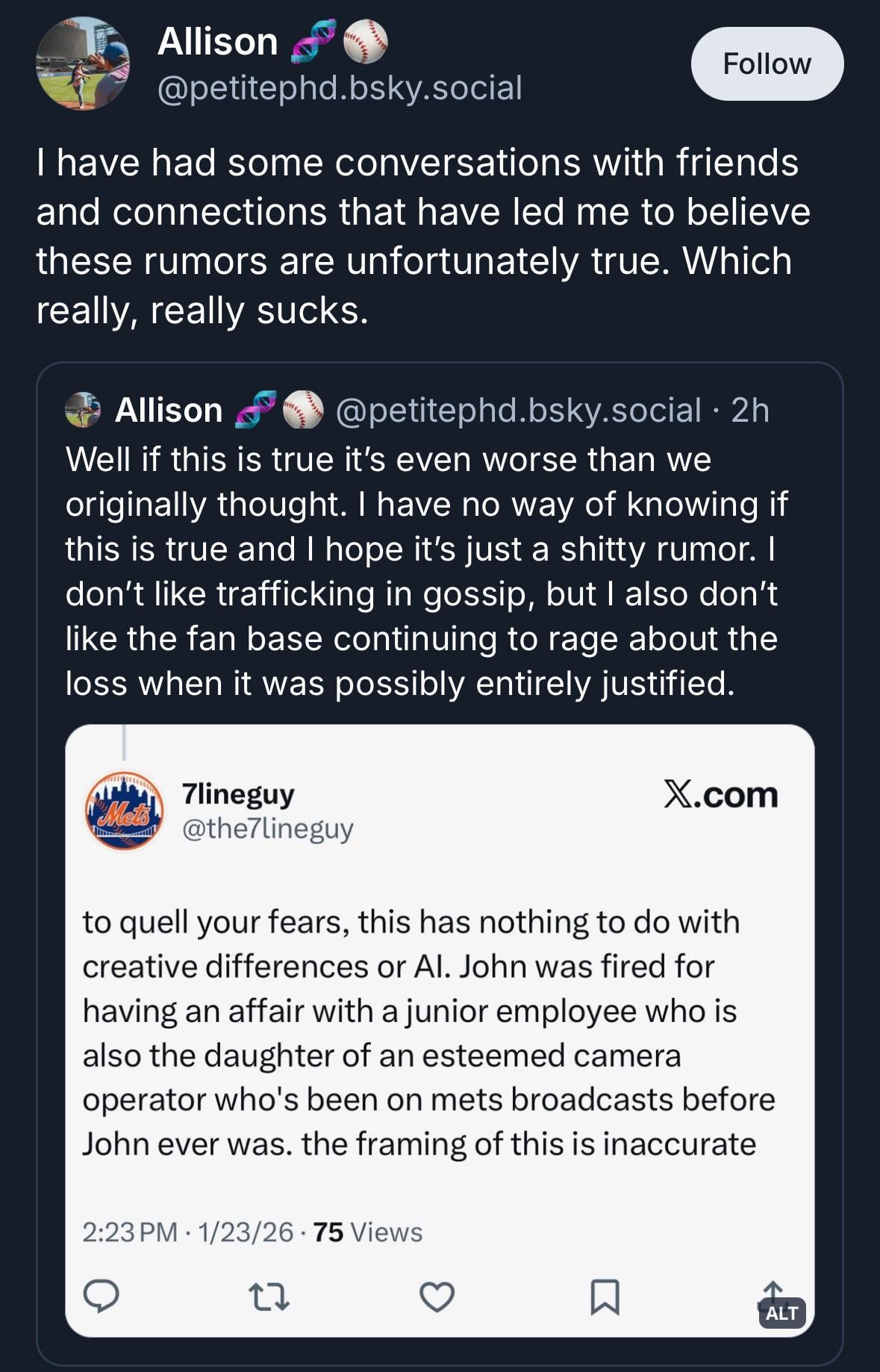Click the quoted post's 2h timestamp
This screenshot has width=880, height=1372.
click(749, 410)
